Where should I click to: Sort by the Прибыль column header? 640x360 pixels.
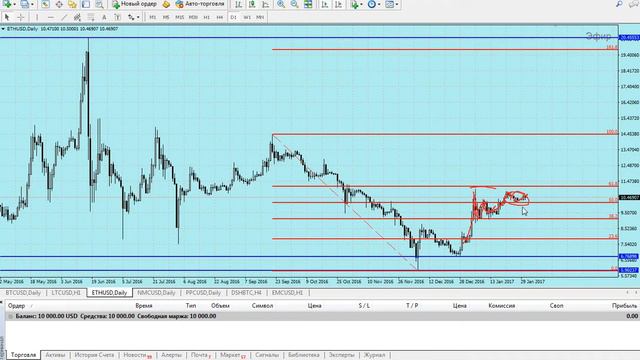[x=624, y=305]
